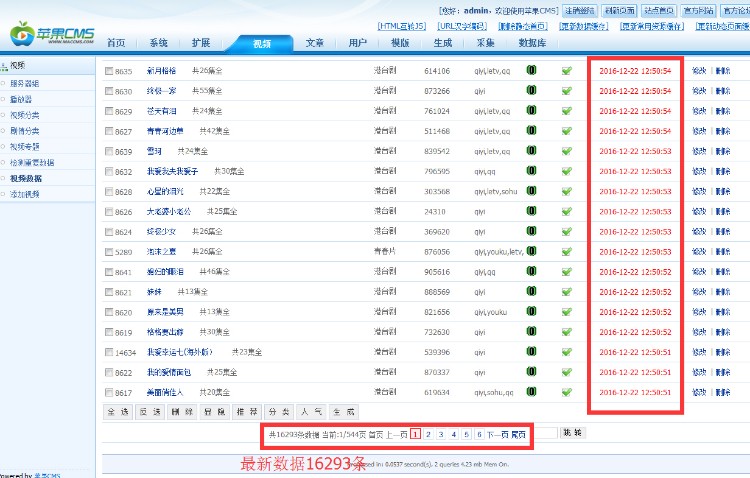Click the 站点首页 button at top

659,11
